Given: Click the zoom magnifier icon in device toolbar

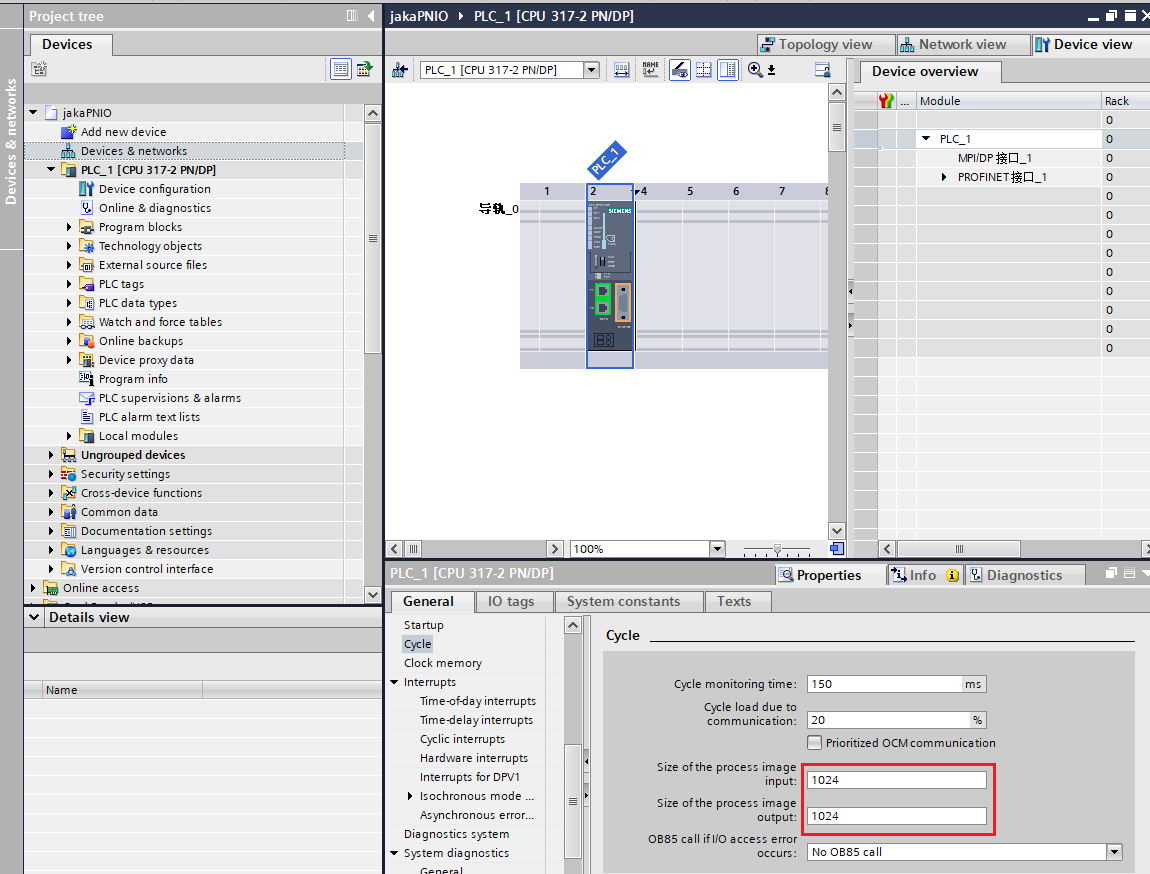Looking at the screenshot, I should coord(756,70).
